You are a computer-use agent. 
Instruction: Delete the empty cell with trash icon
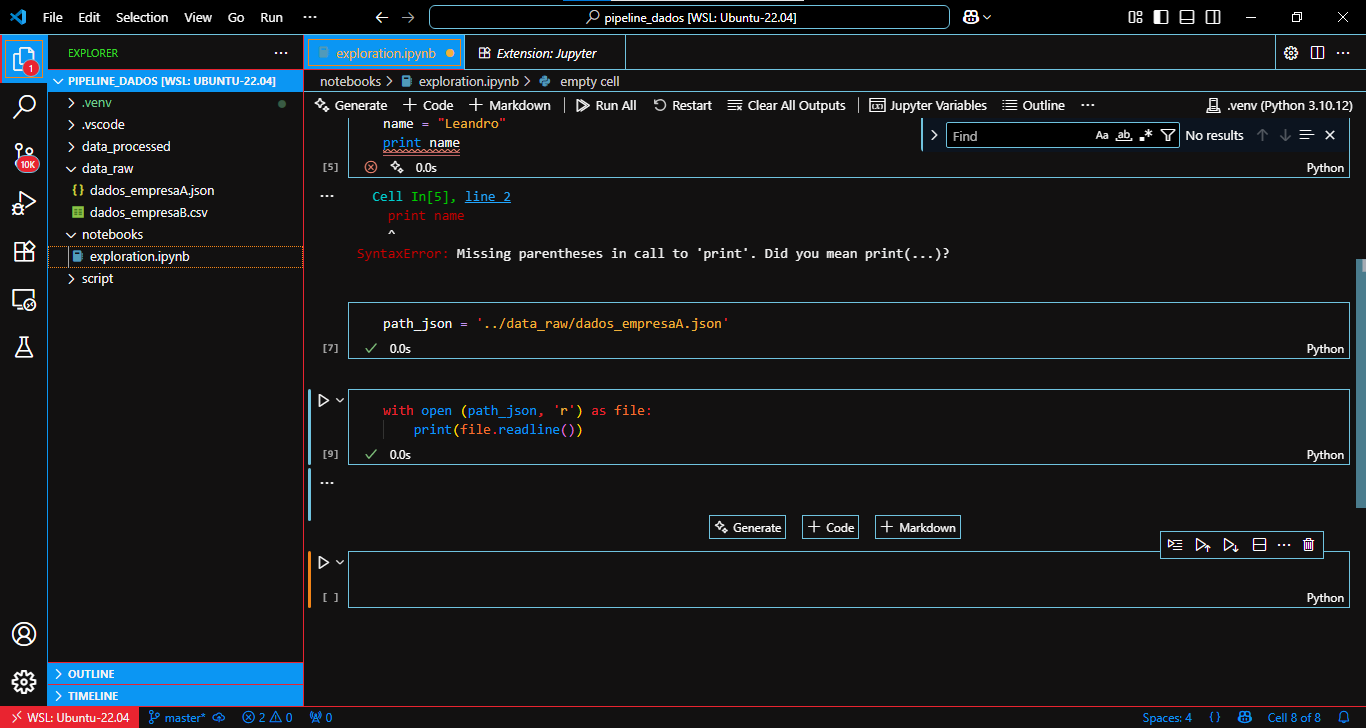coord(1309,545)
